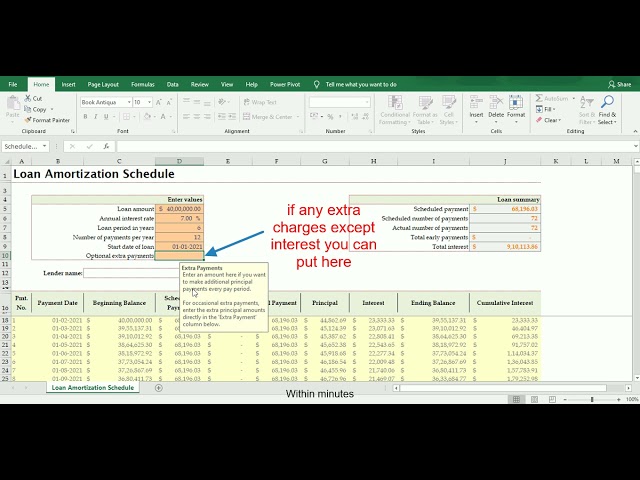Switch to the Page Layout ribbon tab
Viewport: 640px width, 480px height.
point(103,84)
